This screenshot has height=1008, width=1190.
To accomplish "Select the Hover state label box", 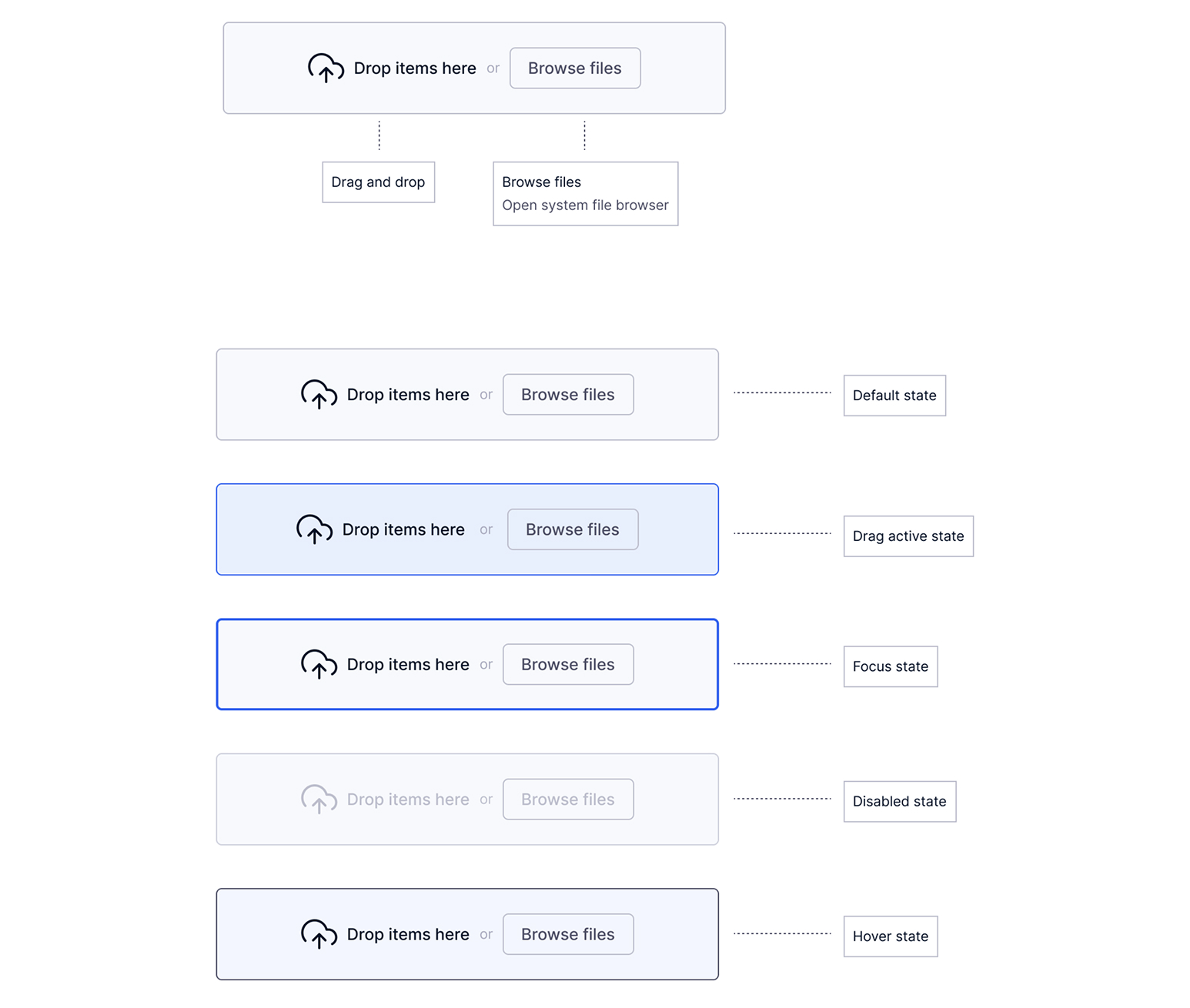I will click(x=891, y=936).
